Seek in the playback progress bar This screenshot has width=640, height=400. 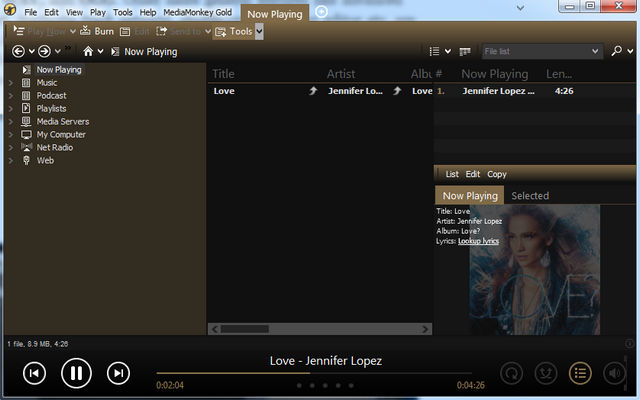[x=314, y=373]
